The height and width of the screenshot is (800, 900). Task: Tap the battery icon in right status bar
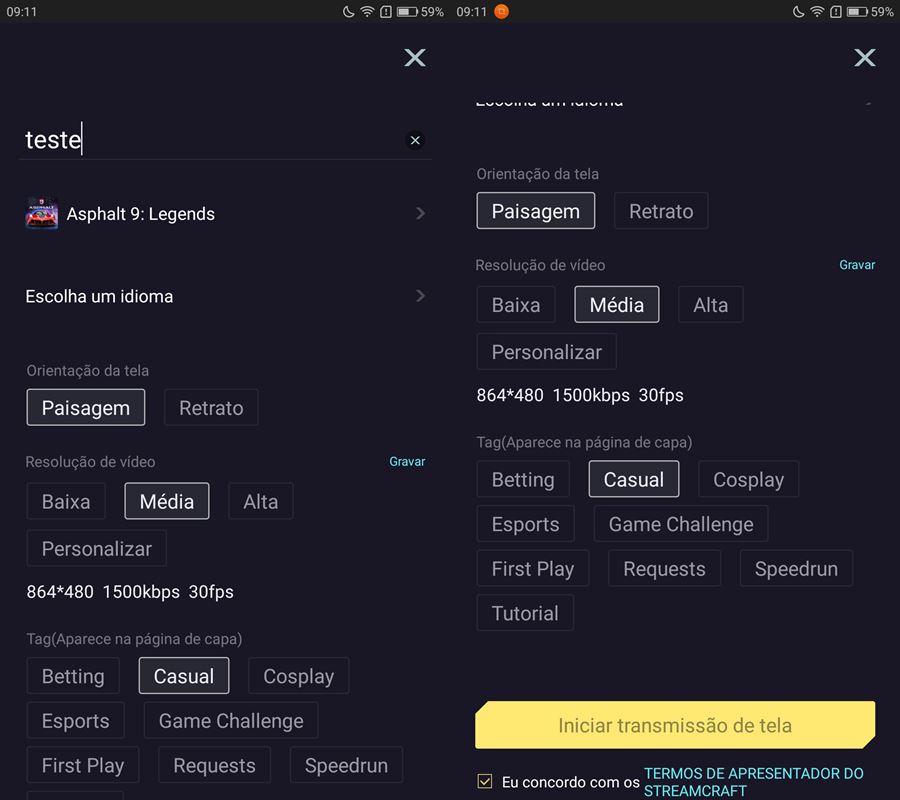tap(857, 11)
